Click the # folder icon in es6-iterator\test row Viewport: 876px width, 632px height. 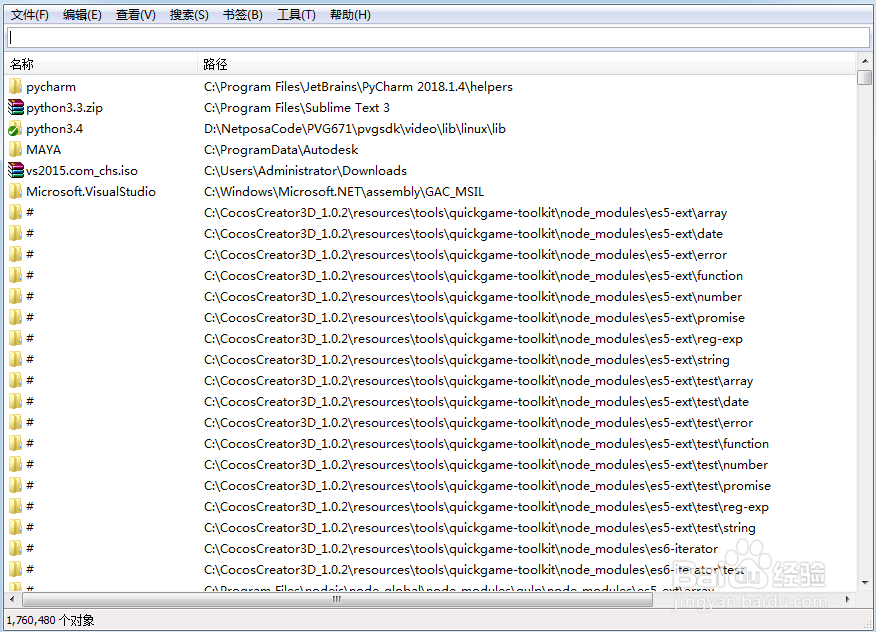(x=16, y=569)
